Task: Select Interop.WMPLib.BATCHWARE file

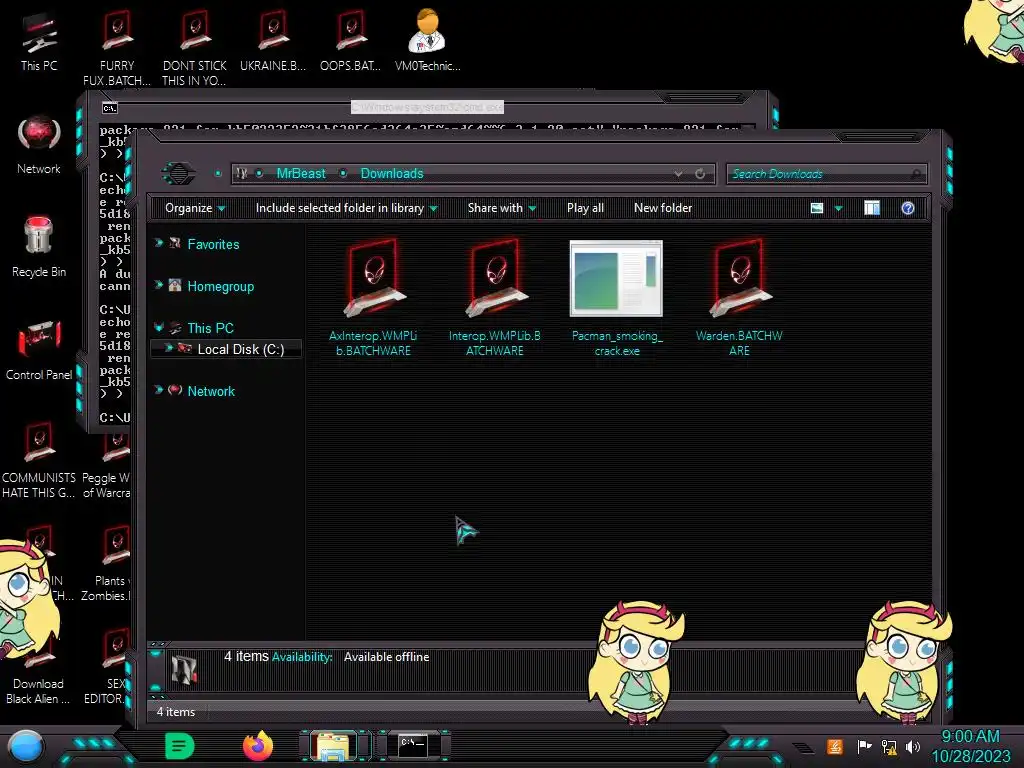Action: [x=495, y=298]
